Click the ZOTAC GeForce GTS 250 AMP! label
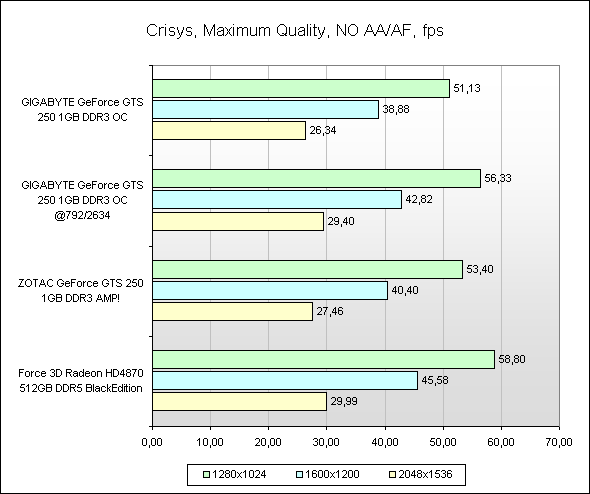The width and height of the screenshot is (590, 494). pos(81,290)
